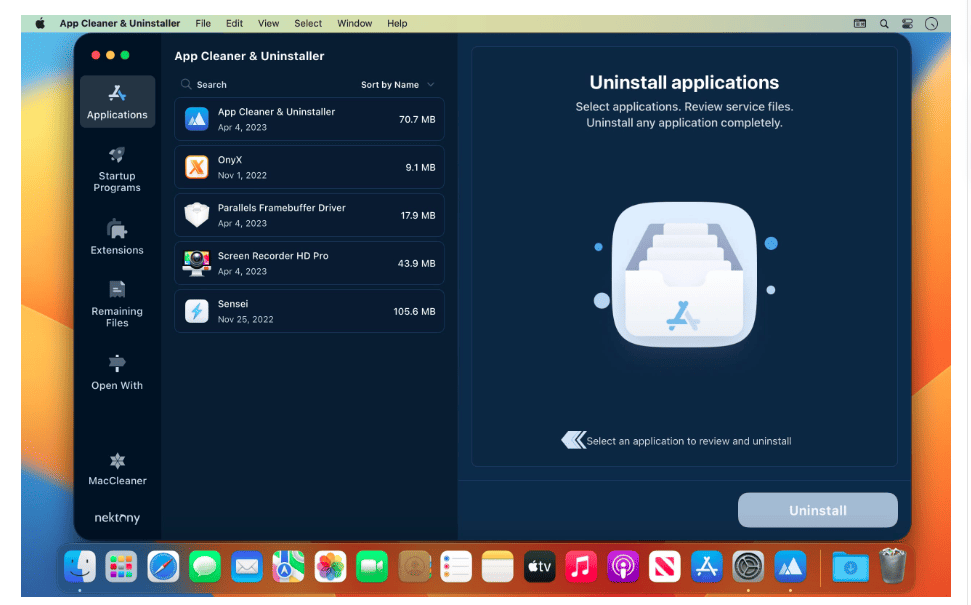Open Safari from the Dock
The height and width of the screenshot is (605, 971).
tap(163, 566)
